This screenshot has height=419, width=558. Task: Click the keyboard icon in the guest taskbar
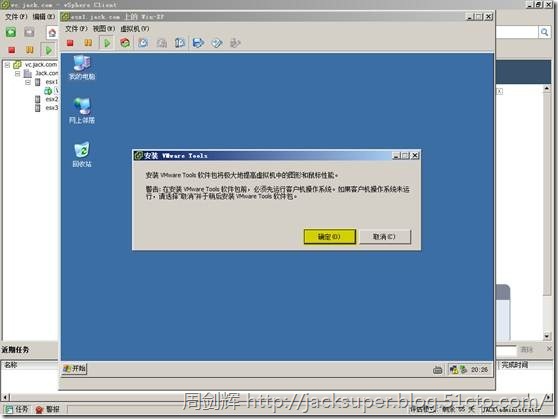[438, 370]
